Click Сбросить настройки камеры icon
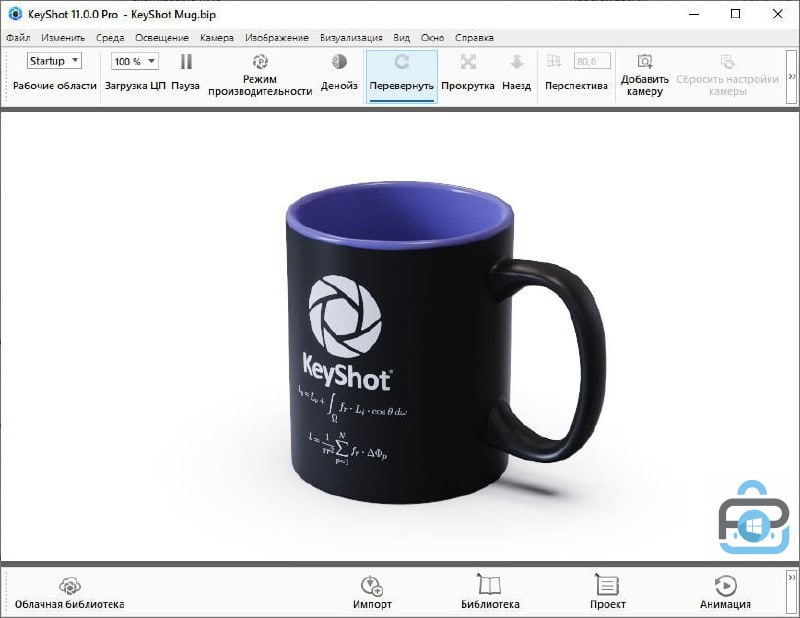 coord(727,61)
